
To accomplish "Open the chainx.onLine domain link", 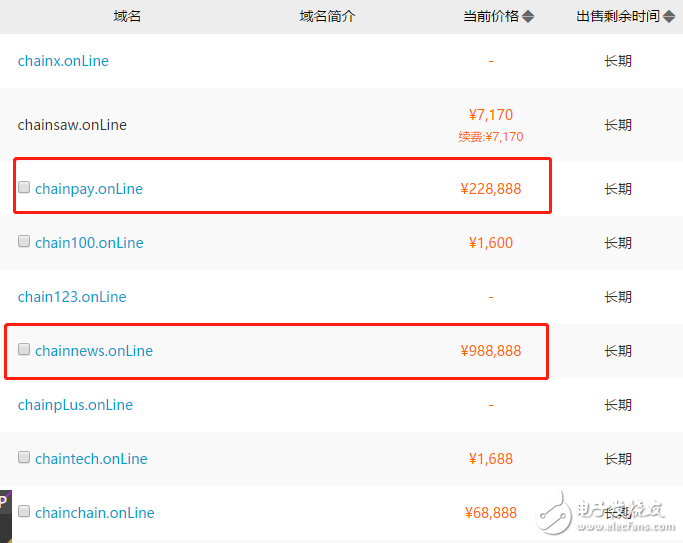I will click(63, 61).
